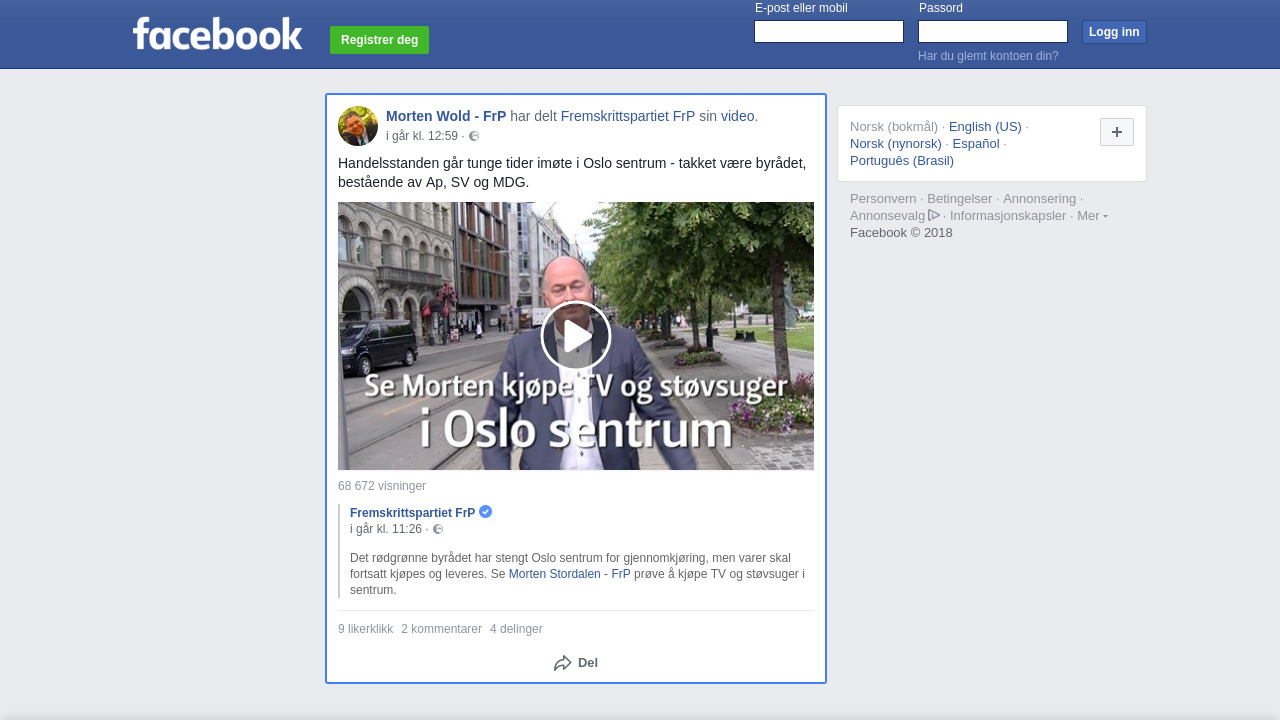Switch language to Español

pos(976,143)
